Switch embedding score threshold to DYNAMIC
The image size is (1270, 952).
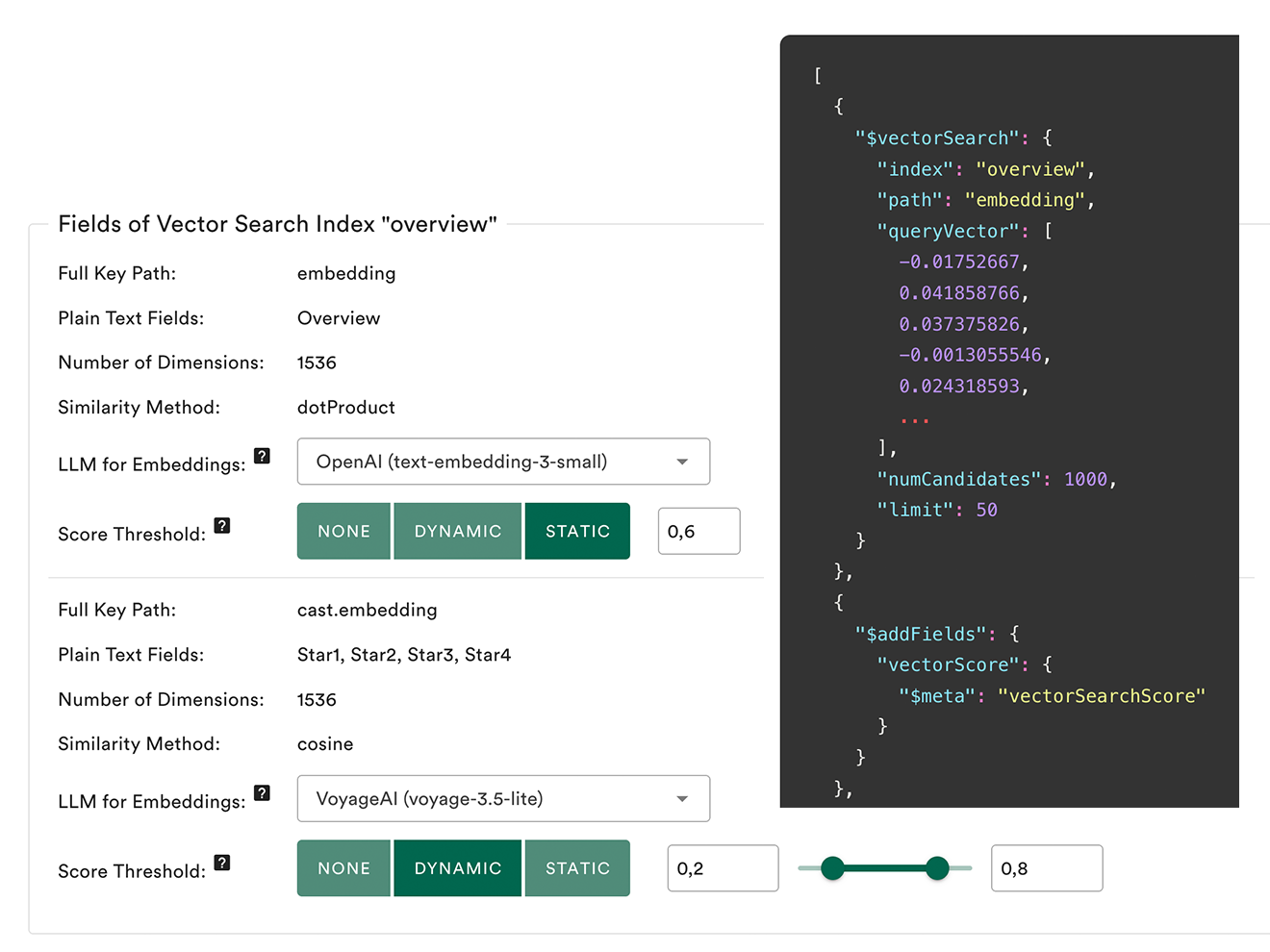point(457,531)
